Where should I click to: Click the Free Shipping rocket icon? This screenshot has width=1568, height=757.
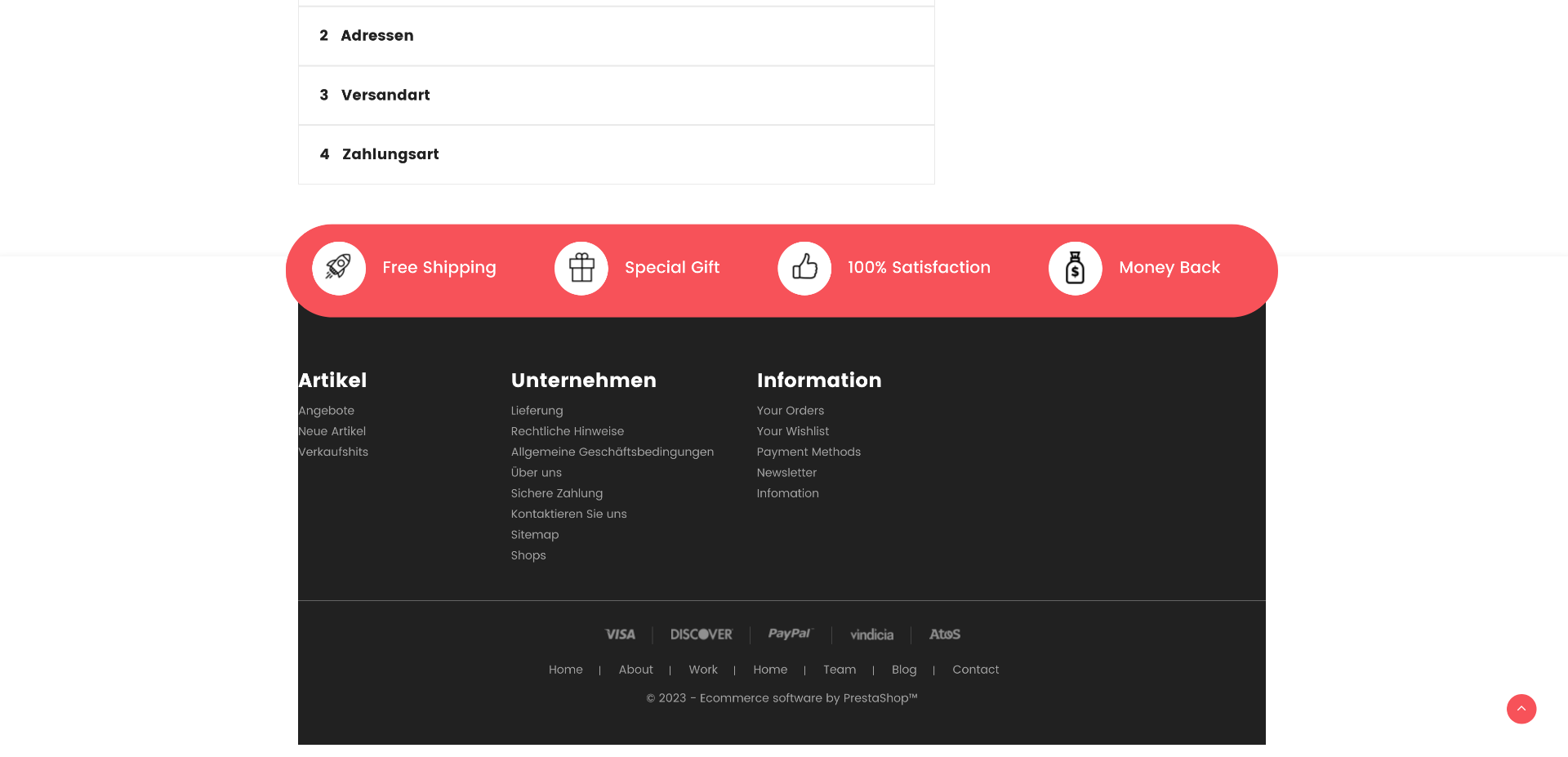[x=339, y=268]
